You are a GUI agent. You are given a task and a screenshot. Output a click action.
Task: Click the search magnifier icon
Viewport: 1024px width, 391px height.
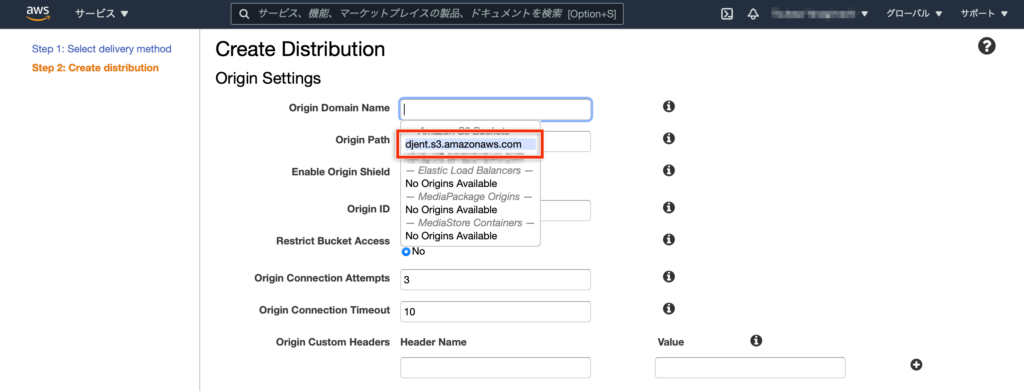(x=244, y=14)
